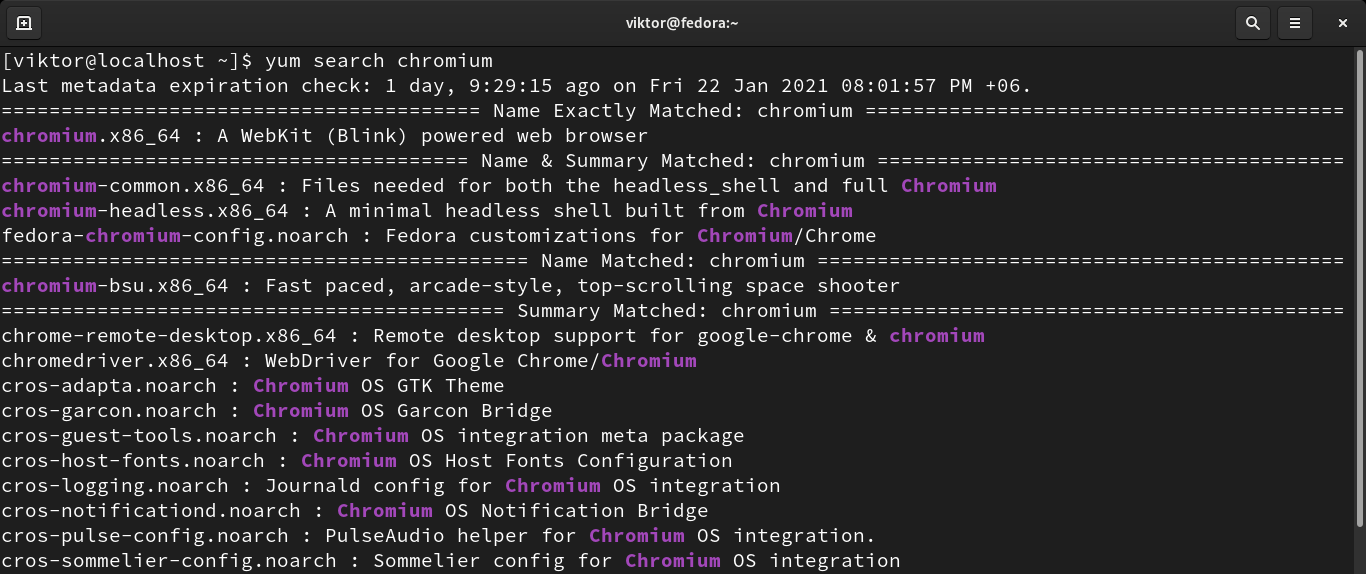
Task: Click the cros-adapta.noarch package entry
Action: point(109,386)
